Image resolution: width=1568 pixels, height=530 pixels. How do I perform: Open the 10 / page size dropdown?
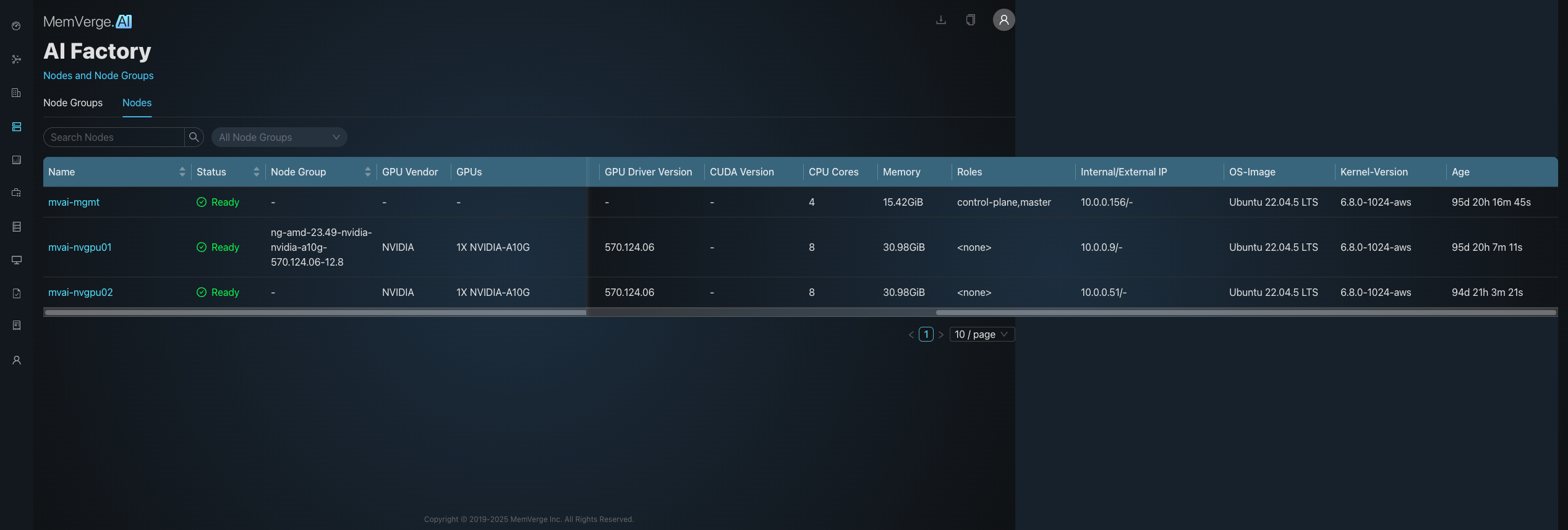coord(981,334)
